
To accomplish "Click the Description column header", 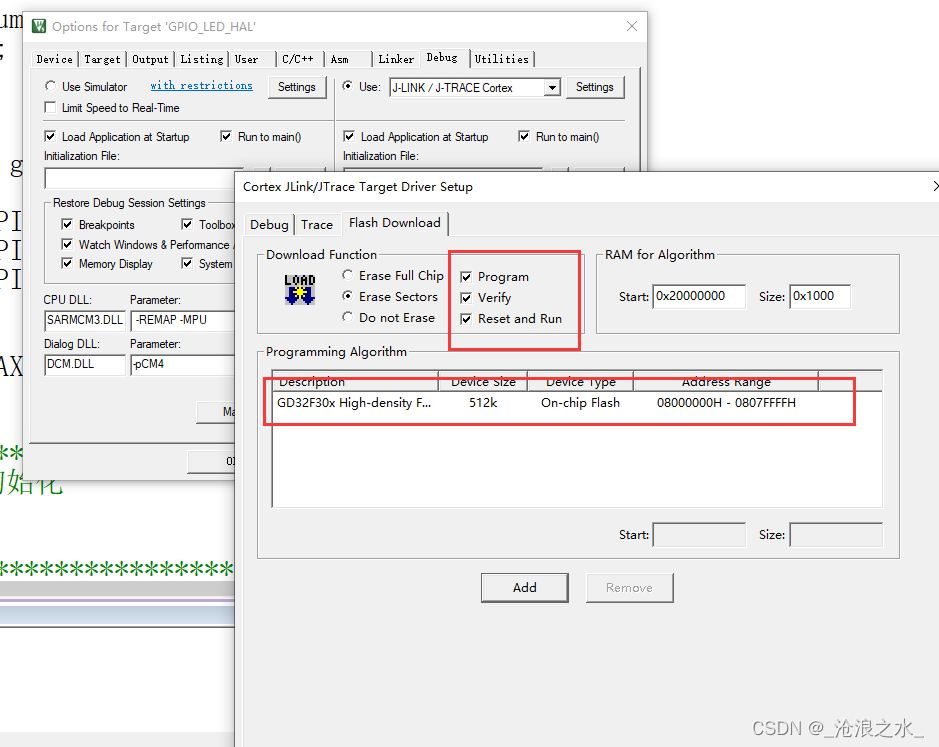I will click(x=356, y=382).
